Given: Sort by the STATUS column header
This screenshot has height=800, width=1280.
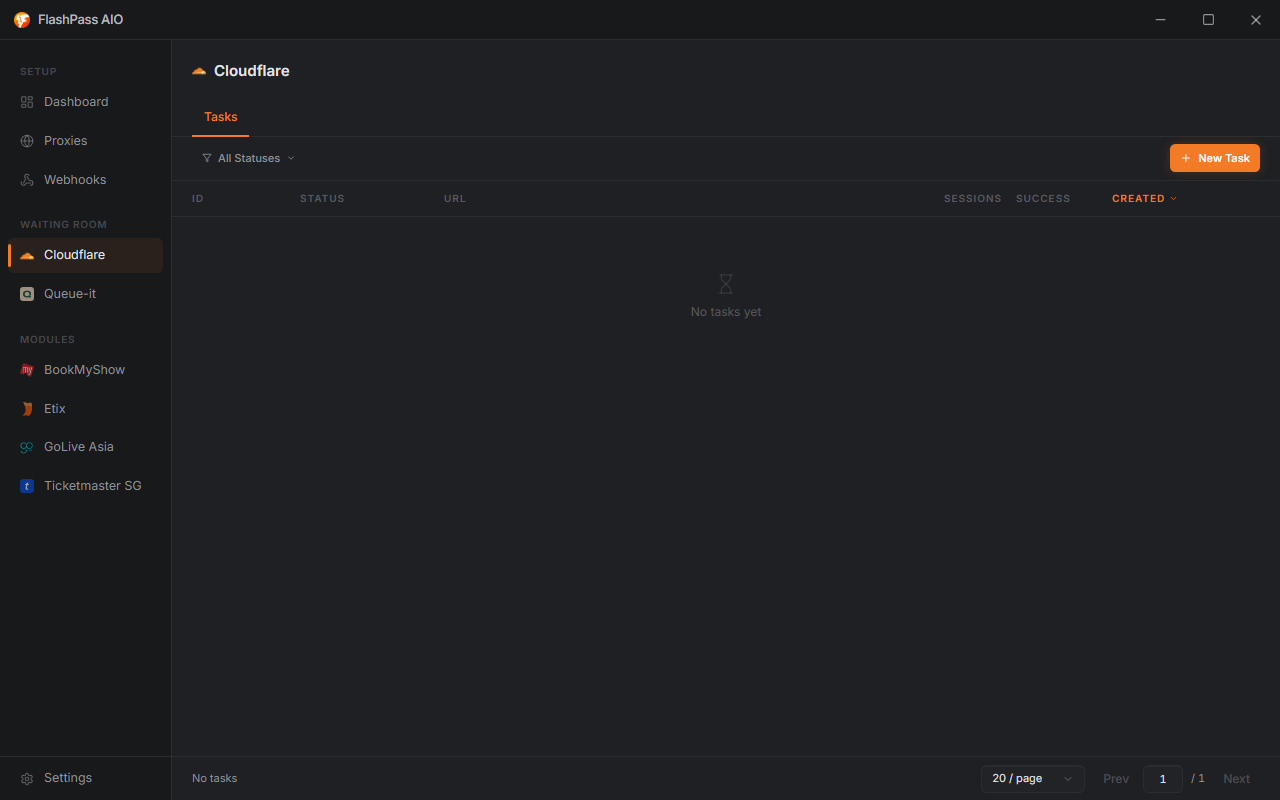Looking at the screenshot, I should tap(322, 199).
